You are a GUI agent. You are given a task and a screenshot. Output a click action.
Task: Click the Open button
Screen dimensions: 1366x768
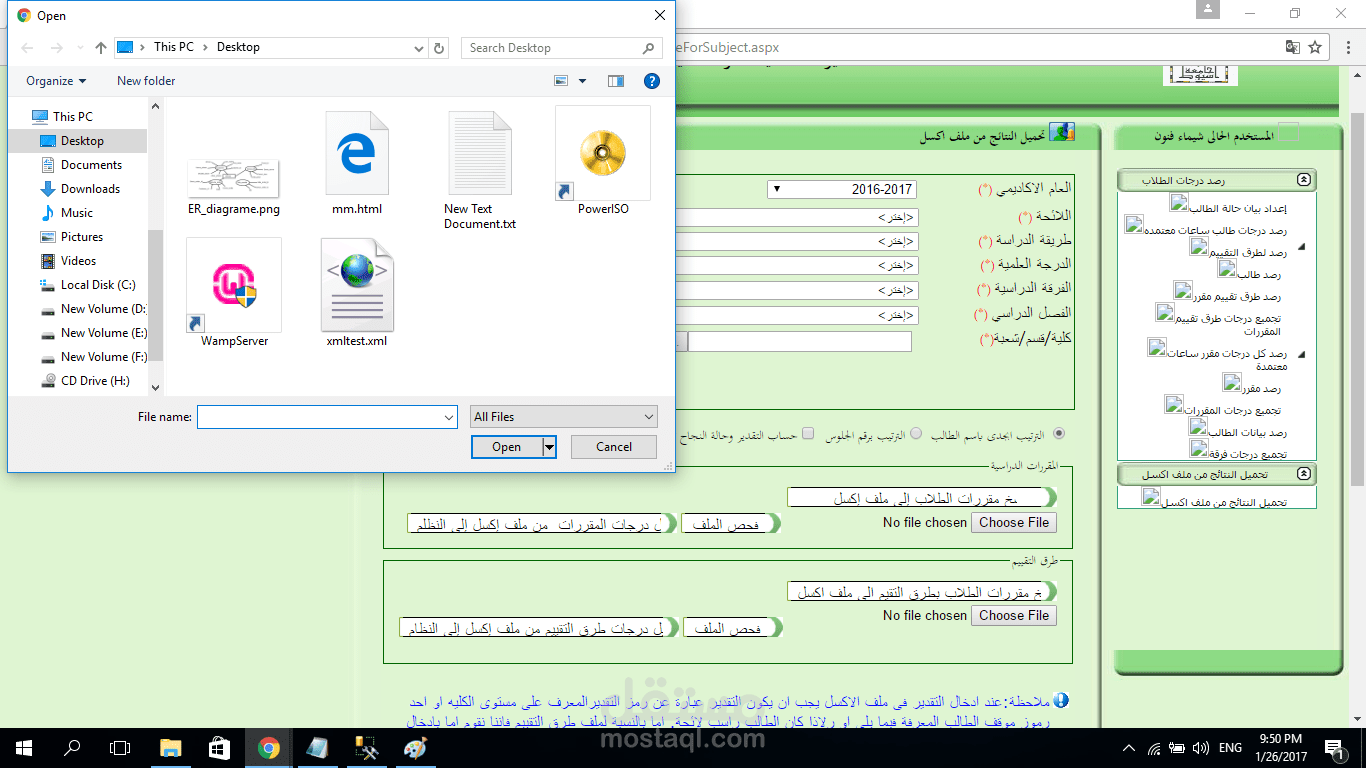click(x=507, y=447)
